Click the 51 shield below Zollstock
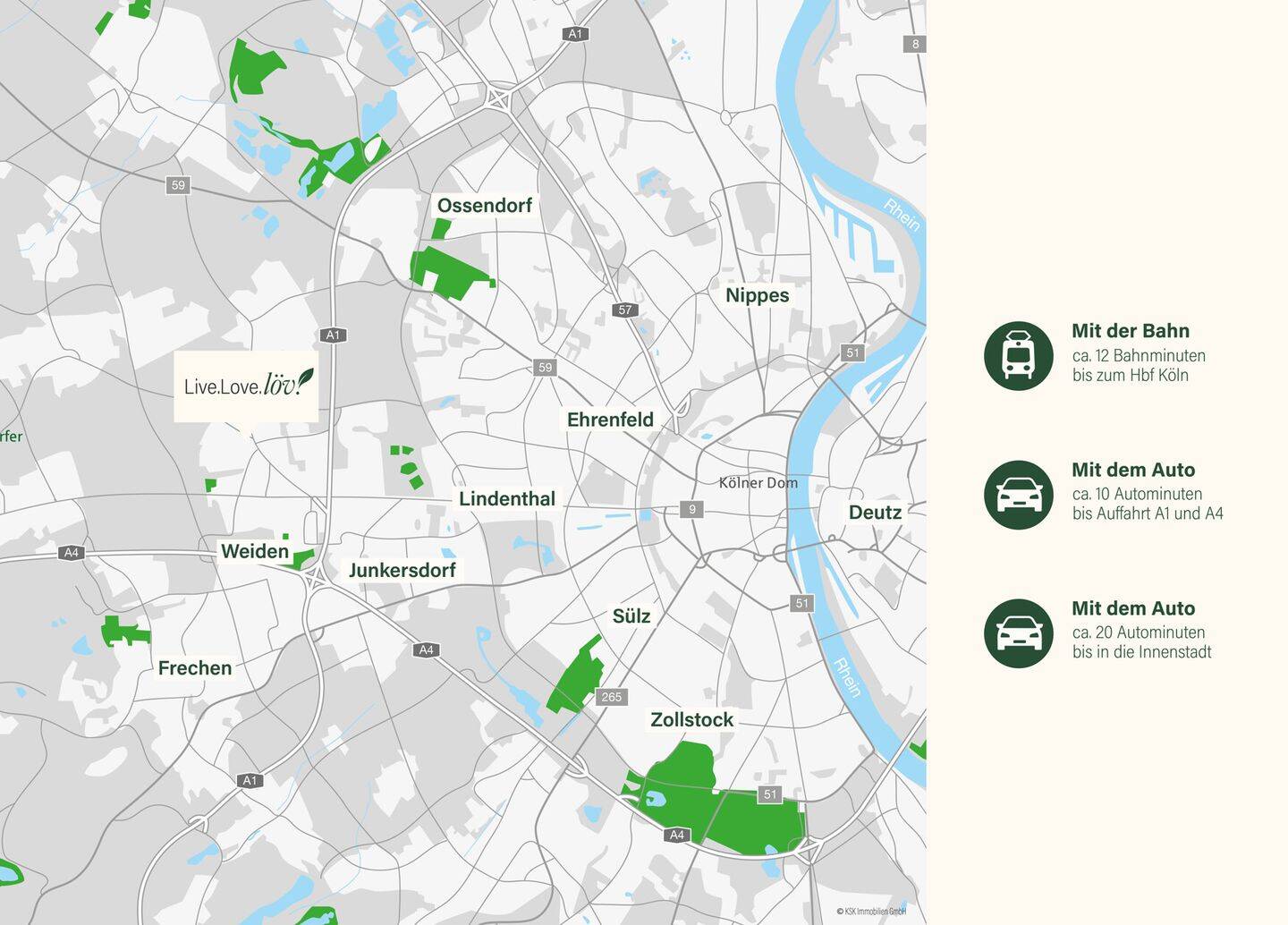The width and height of the screenshot is (1288, 925). 770,794
